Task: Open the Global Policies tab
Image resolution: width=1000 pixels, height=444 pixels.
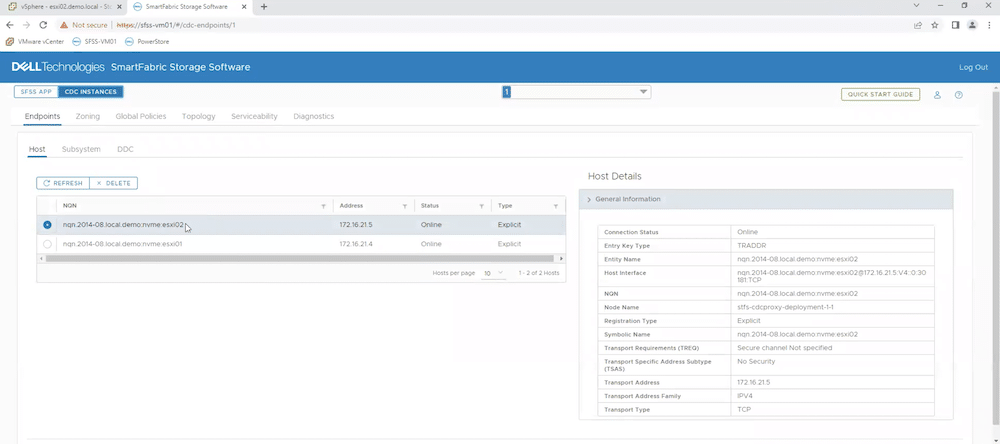Action: 141,116
